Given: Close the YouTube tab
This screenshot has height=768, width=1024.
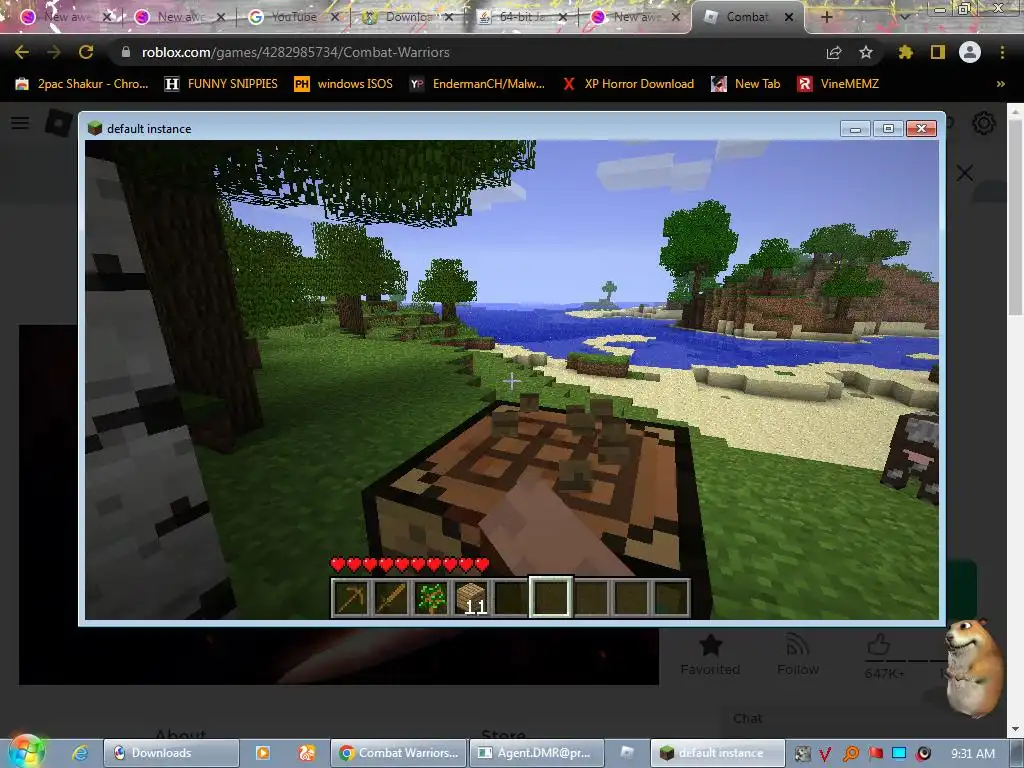Looking at the screenshot, I should click(x=334, y=17).
